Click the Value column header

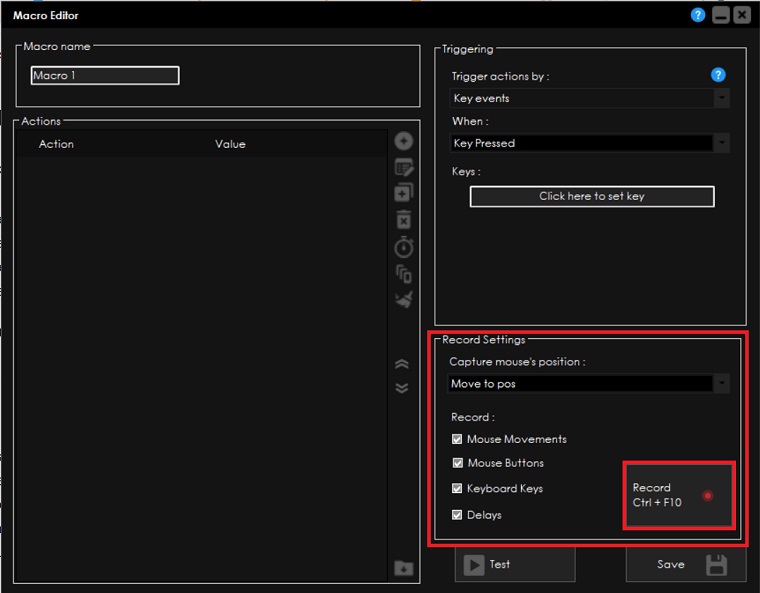tap(230, 144)
